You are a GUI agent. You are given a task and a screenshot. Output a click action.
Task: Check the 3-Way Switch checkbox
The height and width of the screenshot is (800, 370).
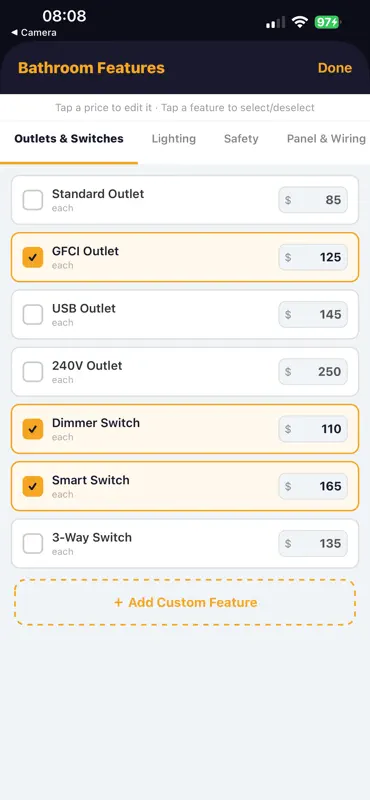pos(33,543)
